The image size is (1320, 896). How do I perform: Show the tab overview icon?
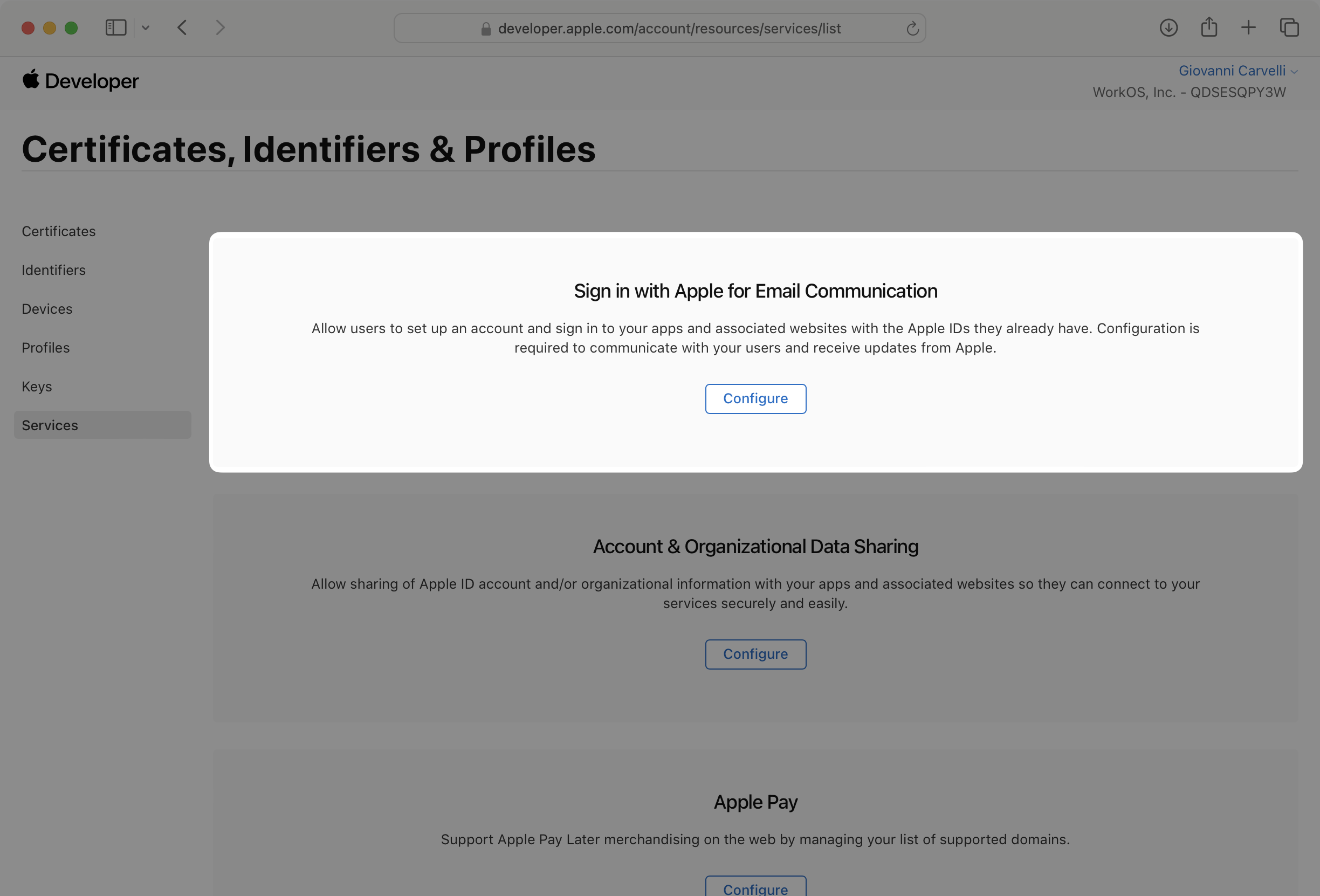tap(1289, 27)
